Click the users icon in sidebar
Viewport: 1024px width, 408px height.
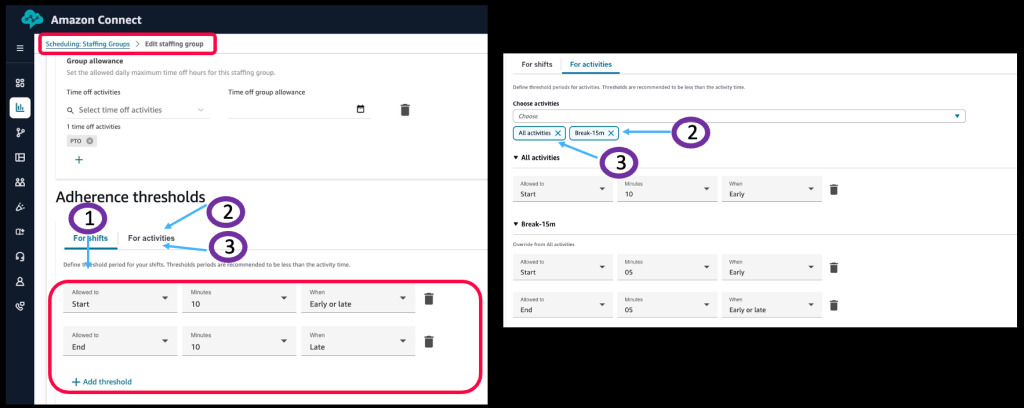point(20,182)
